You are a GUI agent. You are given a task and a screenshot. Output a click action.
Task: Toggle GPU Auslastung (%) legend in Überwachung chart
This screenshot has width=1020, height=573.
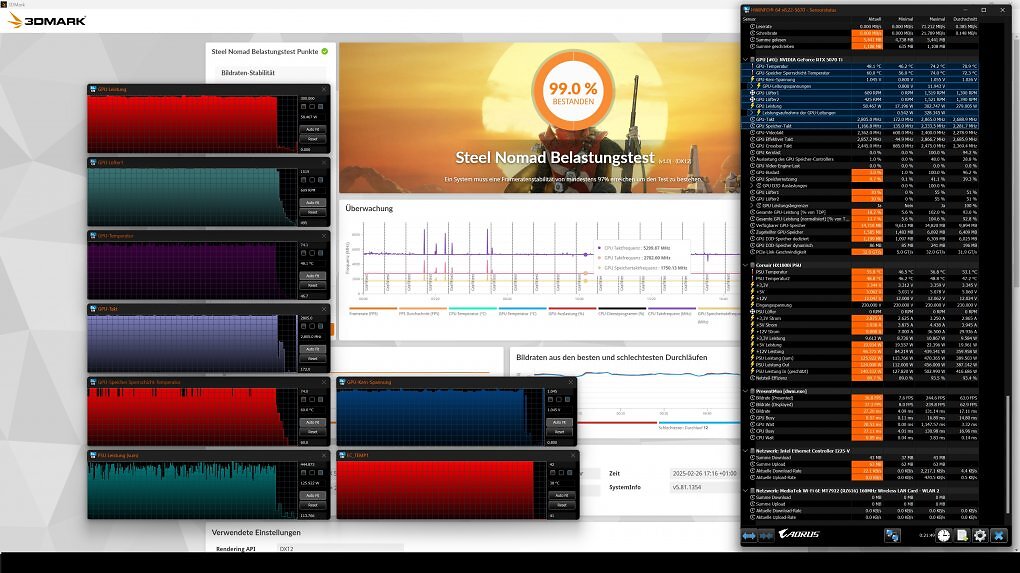point(572,313)
